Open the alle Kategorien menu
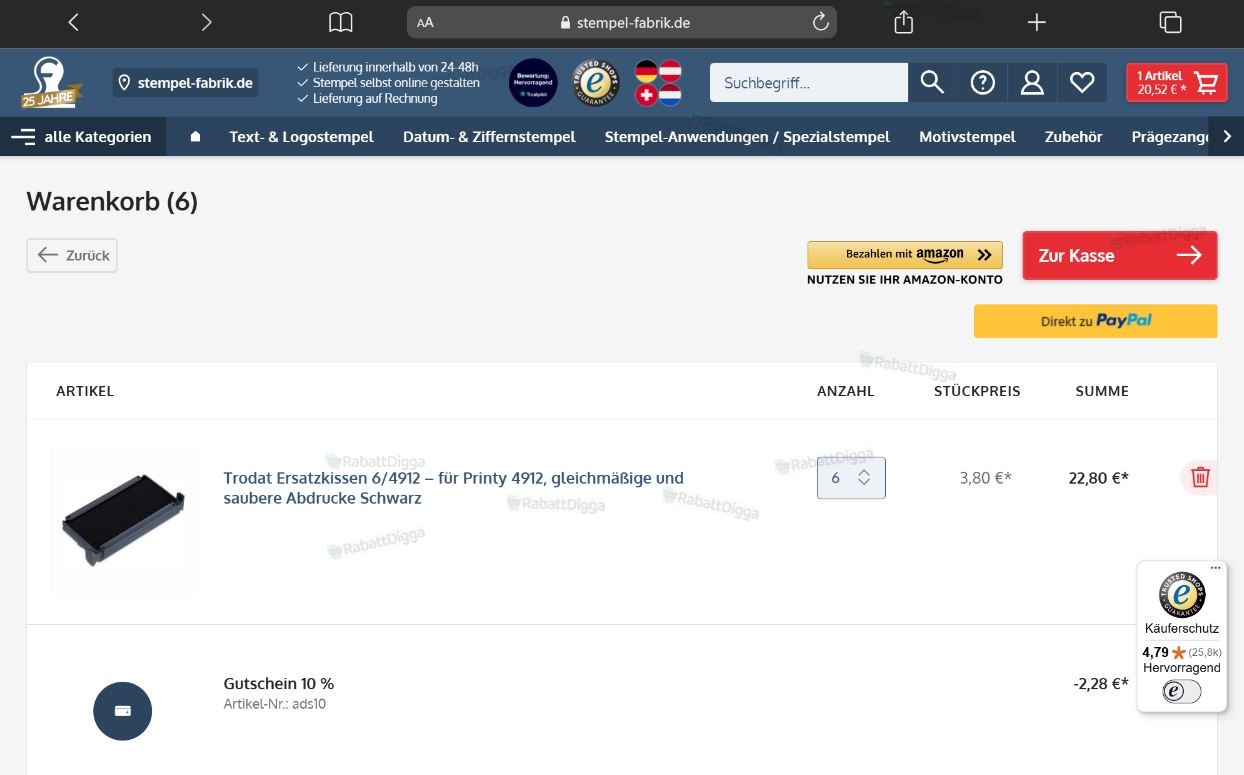Viewport: 1244px width, 775px height. click(82, 137)
